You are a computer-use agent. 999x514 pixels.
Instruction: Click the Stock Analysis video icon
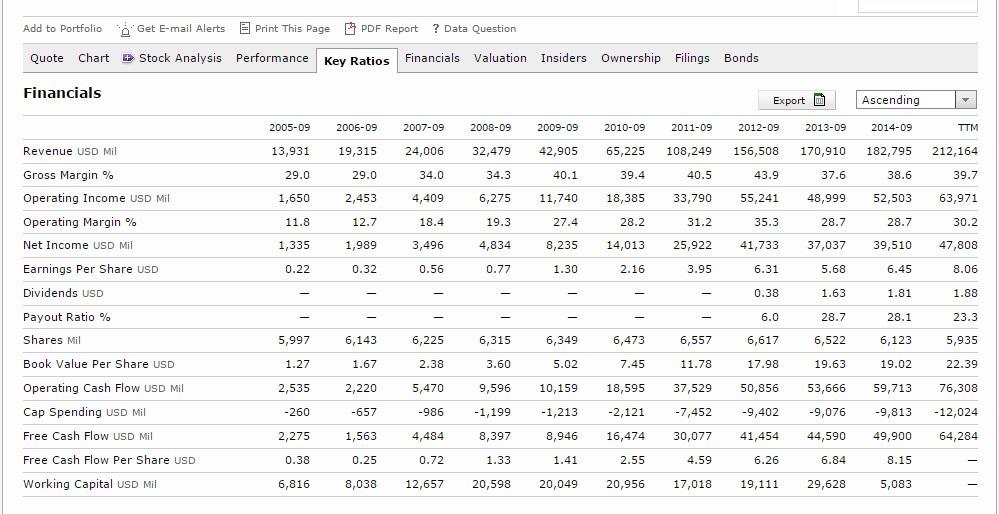128,58
